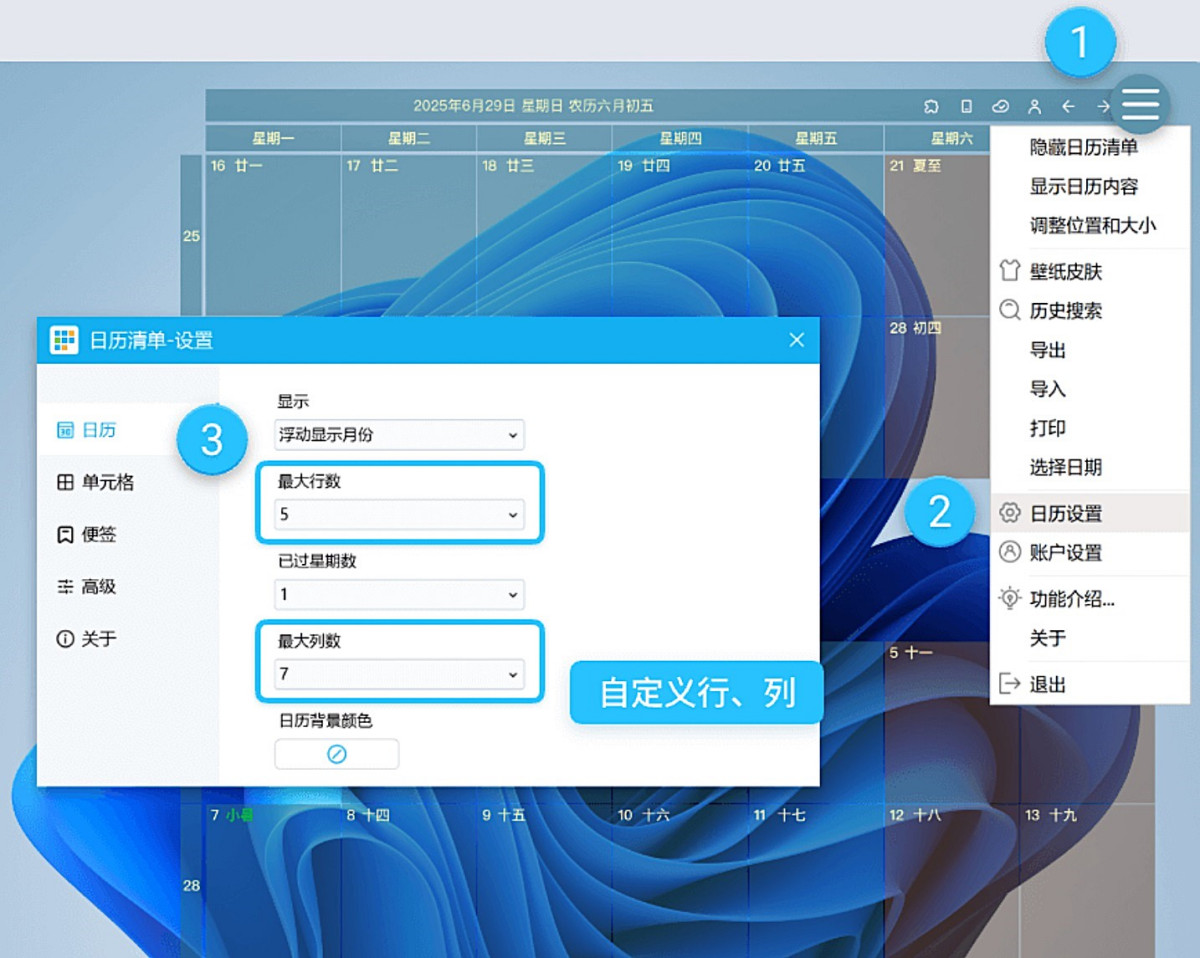Open the 最大行数 dropdown showing 5
Screen dimensions: 1200x958
tap(398, 514)
